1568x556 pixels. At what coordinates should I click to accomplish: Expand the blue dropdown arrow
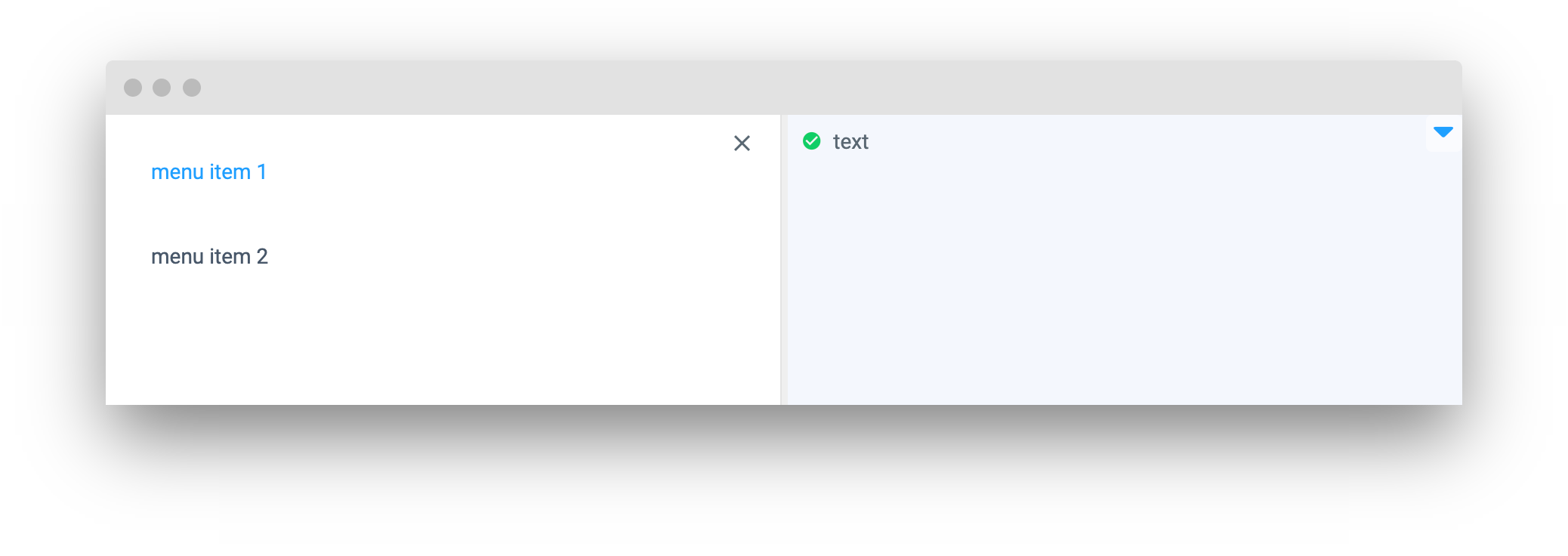1443,133
